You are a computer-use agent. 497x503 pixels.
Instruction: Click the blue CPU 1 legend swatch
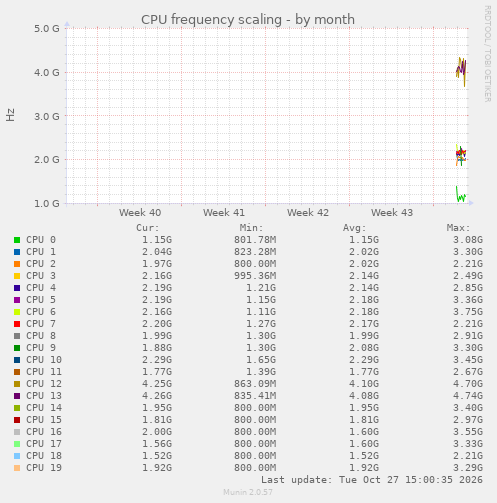click(17, 252)
